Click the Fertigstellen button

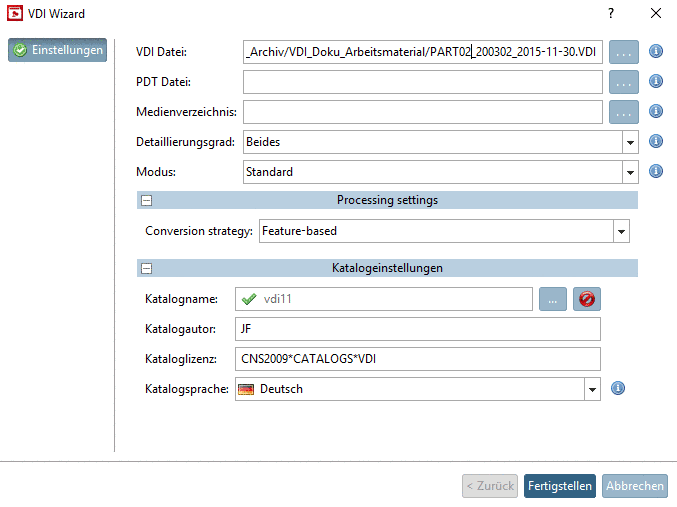(560, 486)
